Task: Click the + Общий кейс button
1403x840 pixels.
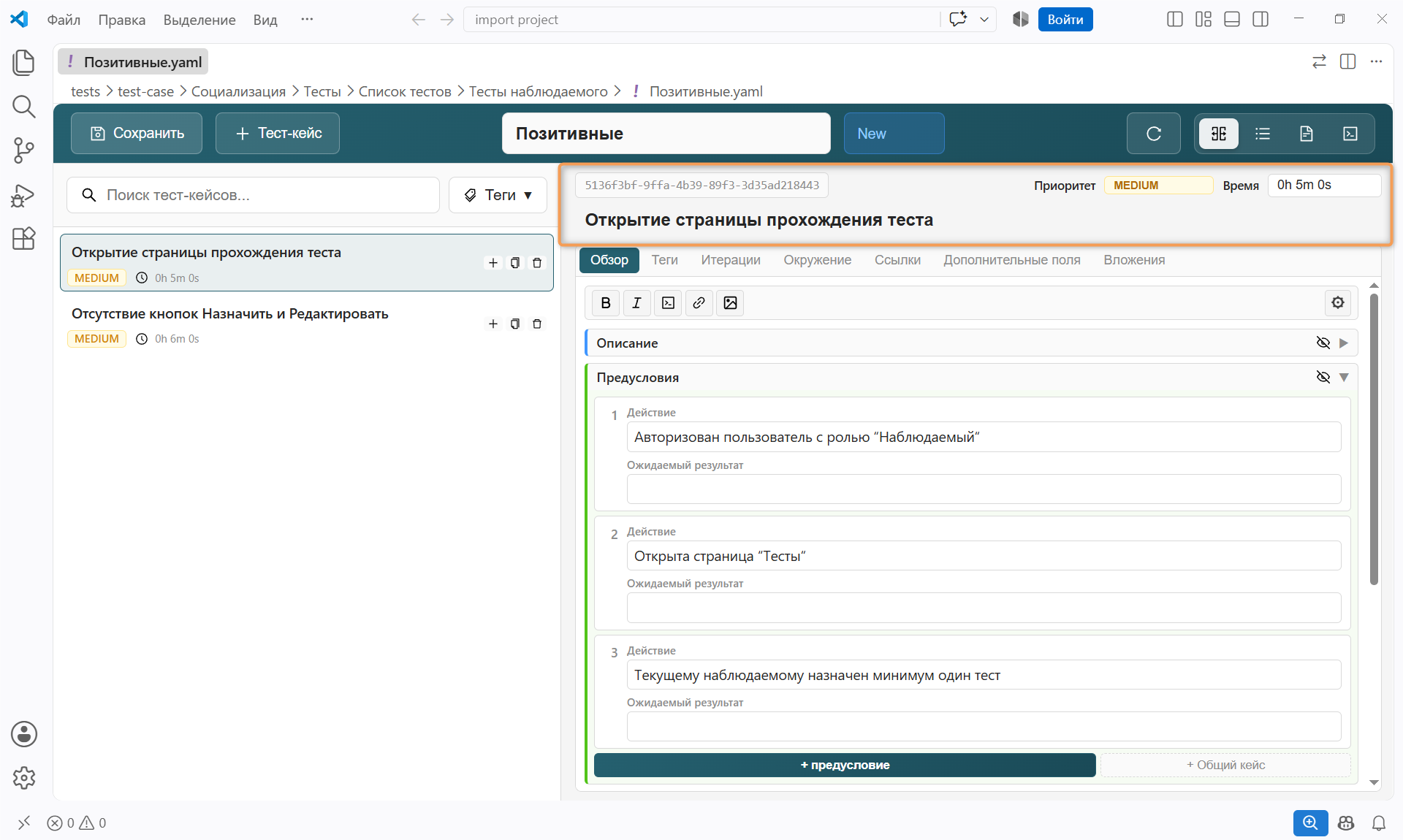Action: 1225,765
